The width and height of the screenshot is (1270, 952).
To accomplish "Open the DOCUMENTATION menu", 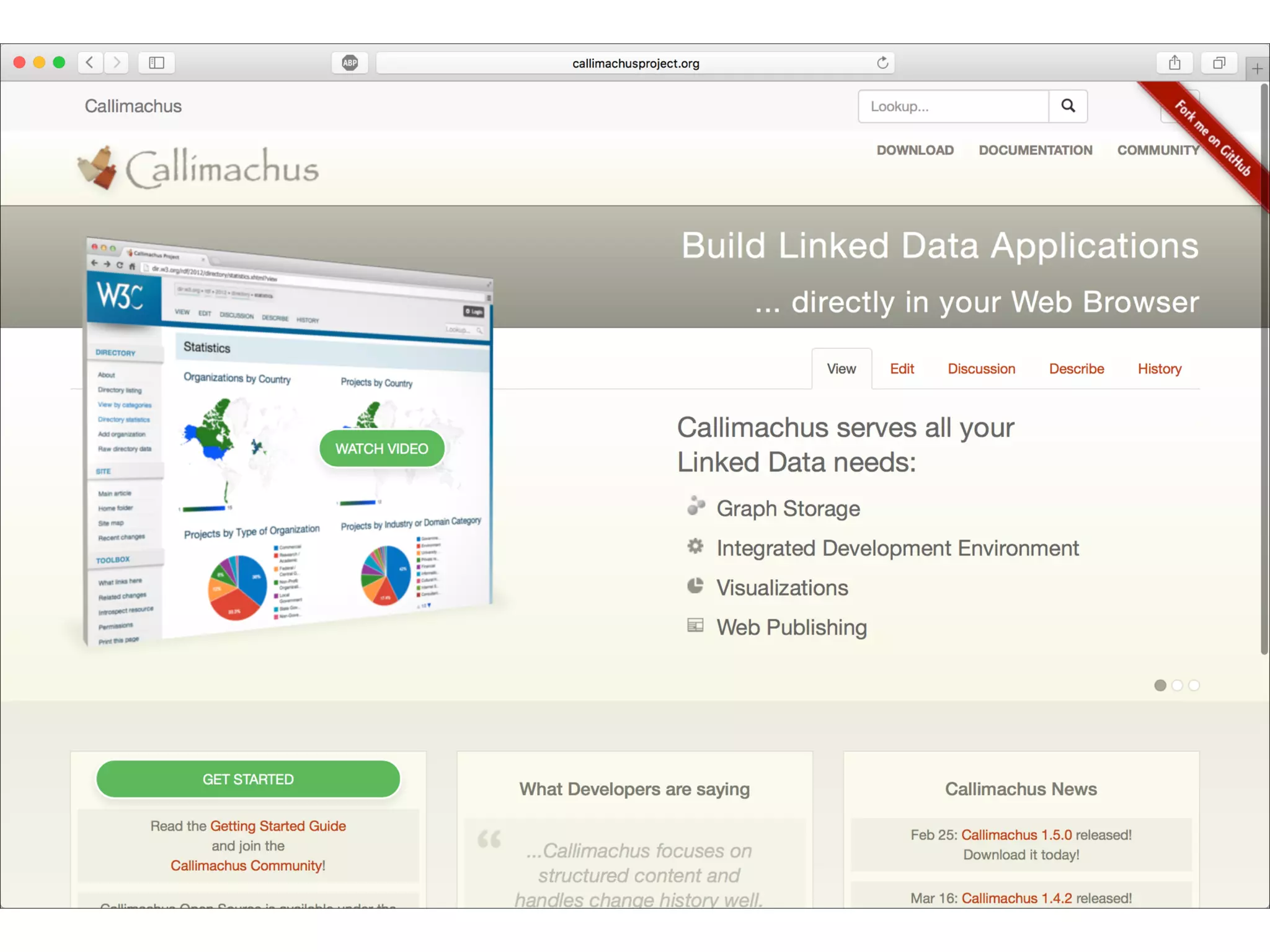I will tap(1035, 150).
